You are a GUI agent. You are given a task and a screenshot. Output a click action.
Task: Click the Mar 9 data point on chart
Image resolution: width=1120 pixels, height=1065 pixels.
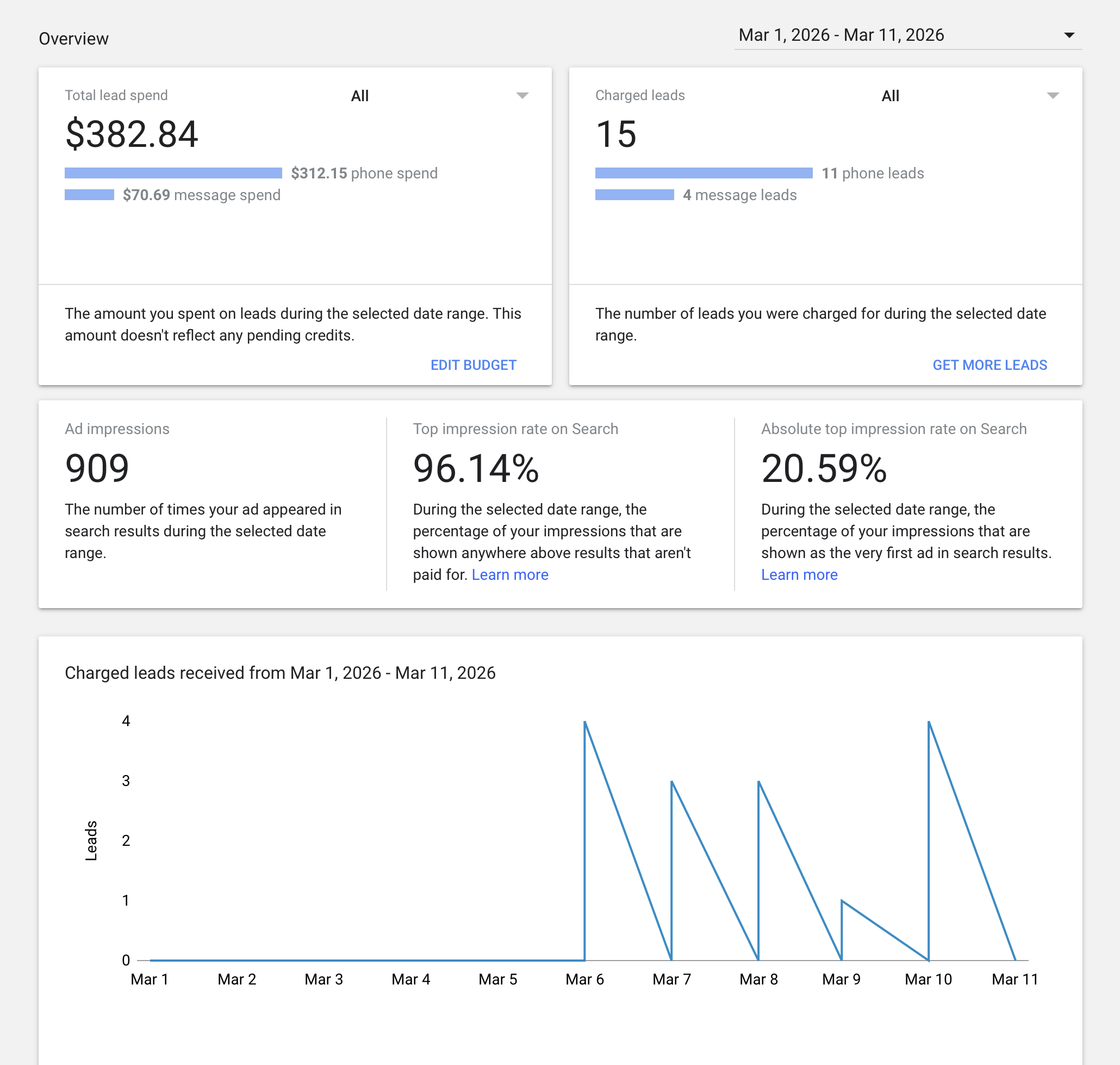[842, 901]
